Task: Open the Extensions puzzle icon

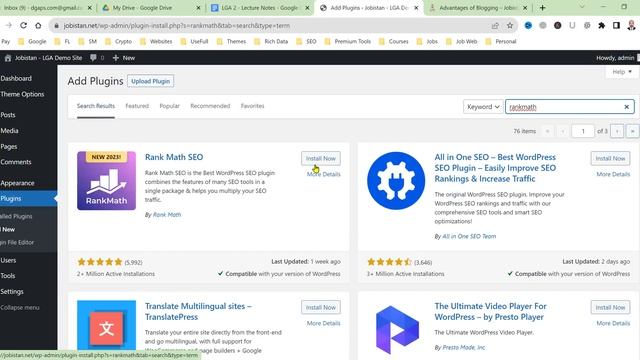Action: coord(601,25)
